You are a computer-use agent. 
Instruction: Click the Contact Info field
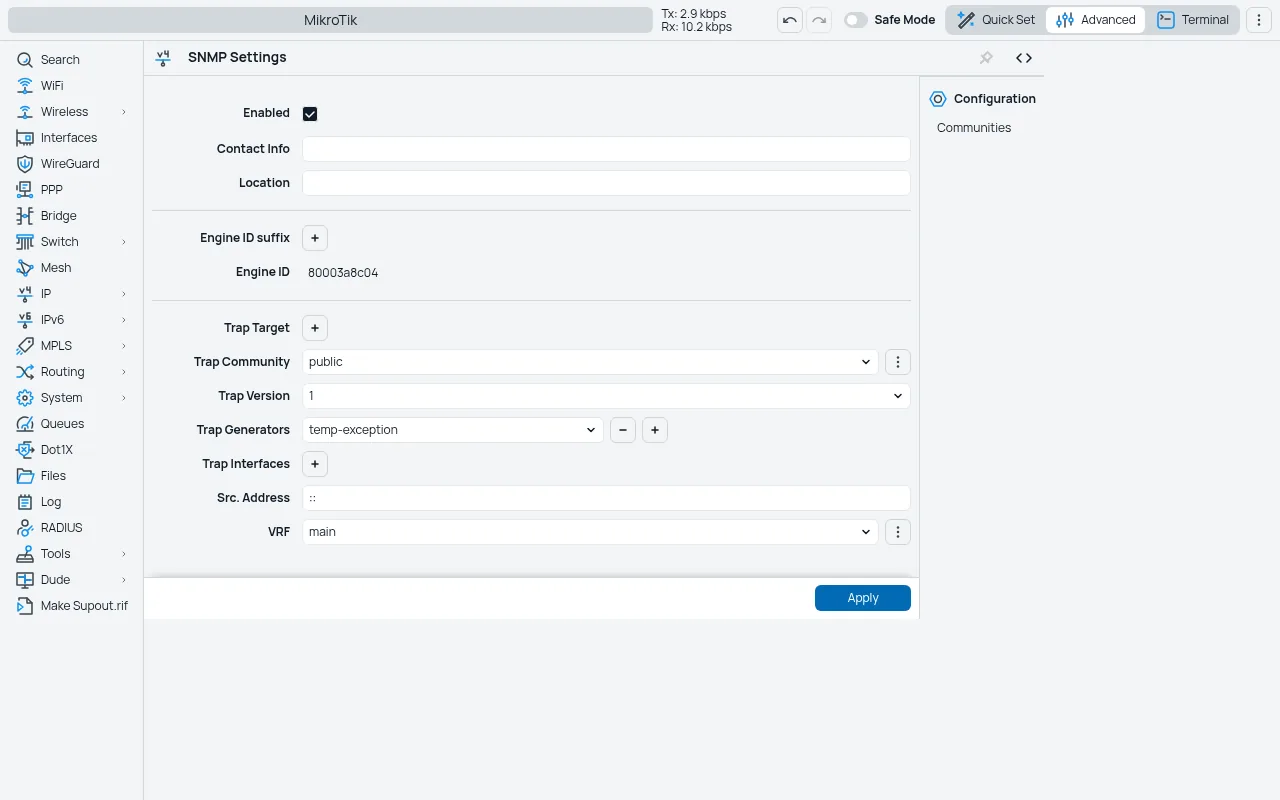[x=606, y=149]
